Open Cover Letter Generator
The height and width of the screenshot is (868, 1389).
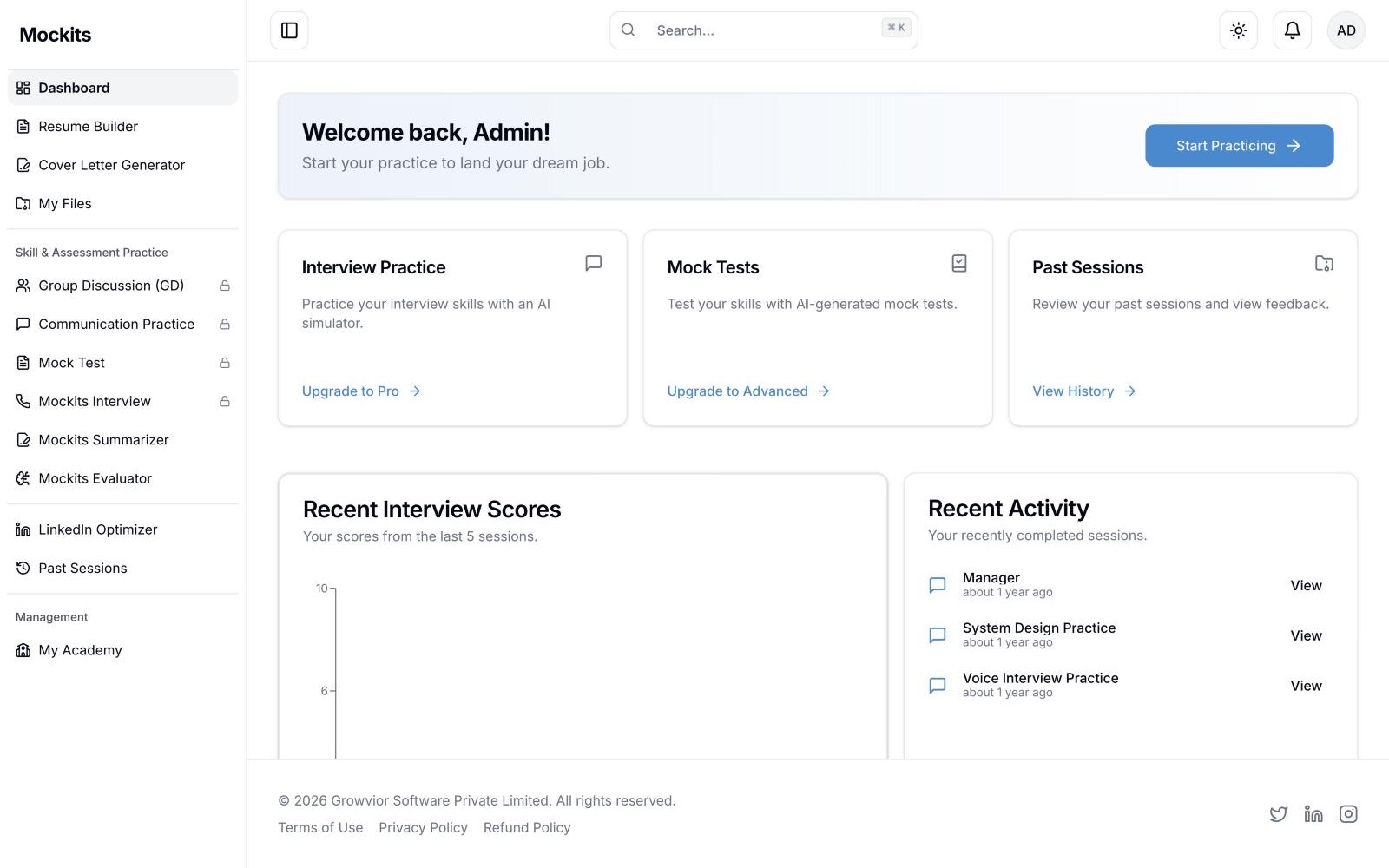tap(122, 165)
